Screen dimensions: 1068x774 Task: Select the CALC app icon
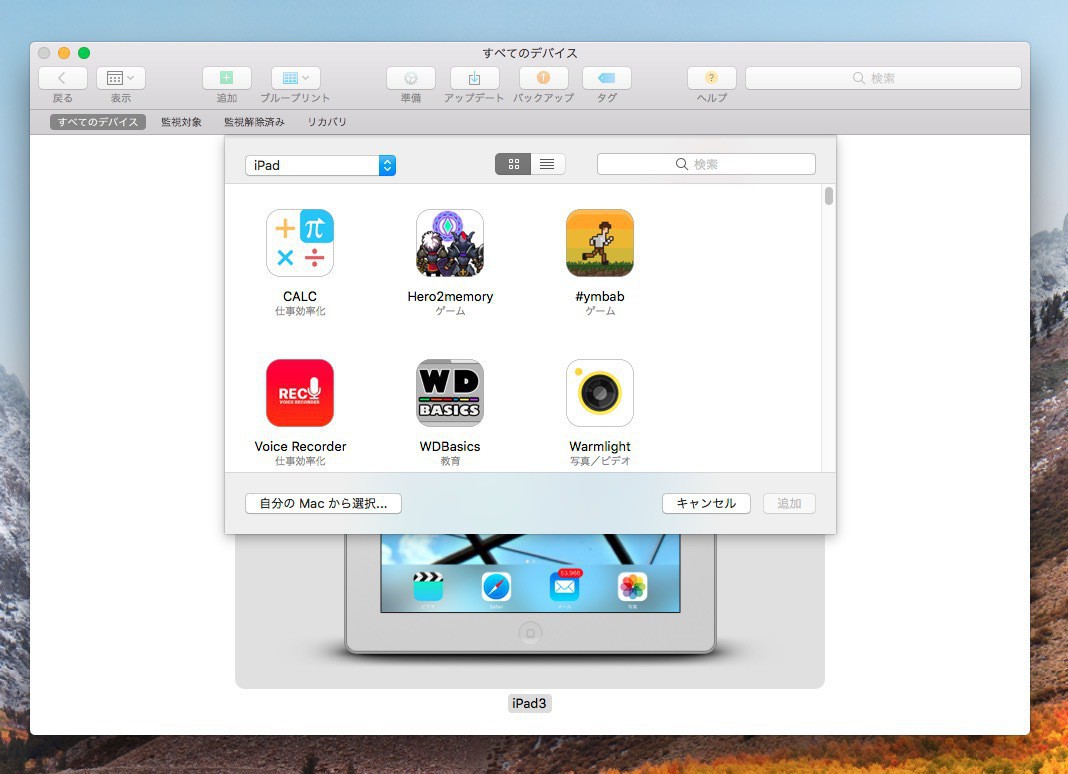tap(300, 243)
